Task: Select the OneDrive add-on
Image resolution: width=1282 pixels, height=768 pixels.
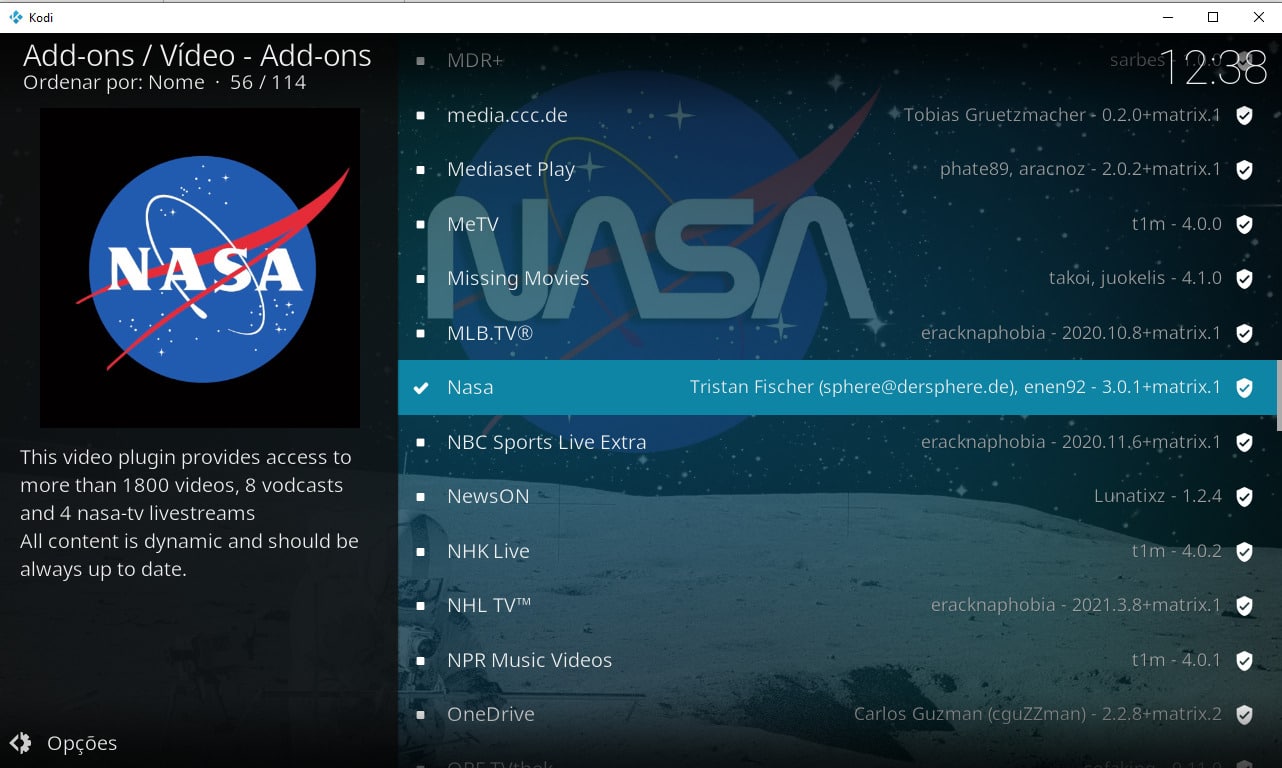Action: point(837,714)
